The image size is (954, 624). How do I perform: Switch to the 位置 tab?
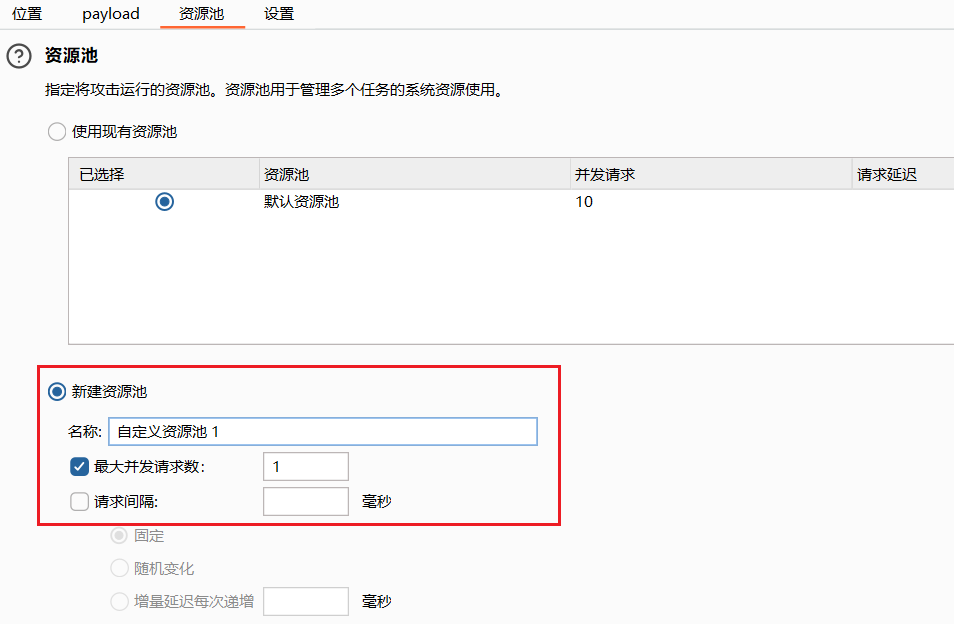(x=27, y=14)
